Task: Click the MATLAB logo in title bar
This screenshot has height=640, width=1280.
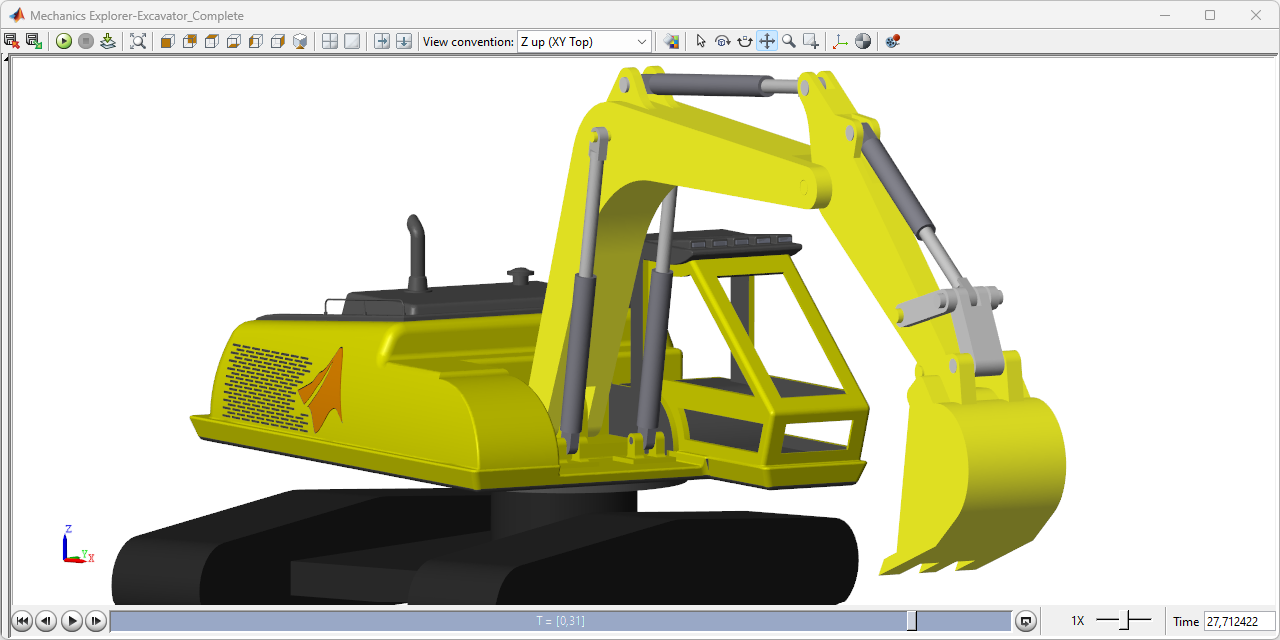Action: [16, 15]
